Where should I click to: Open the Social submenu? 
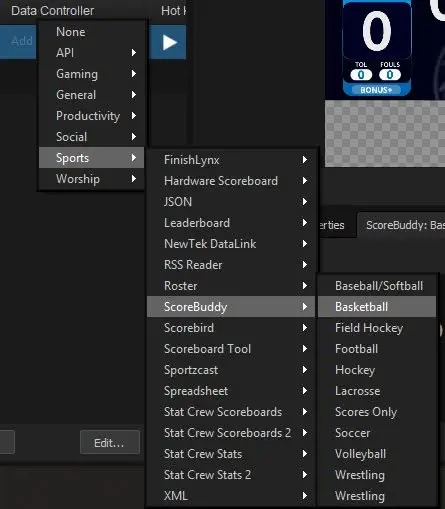92,137
